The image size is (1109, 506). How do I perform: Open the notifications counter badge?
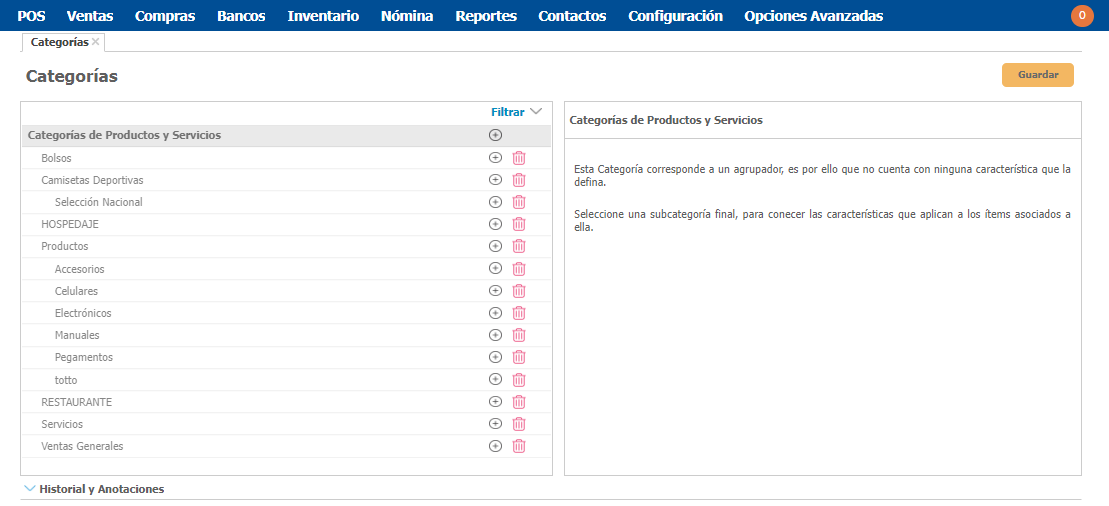(1082, 15)
